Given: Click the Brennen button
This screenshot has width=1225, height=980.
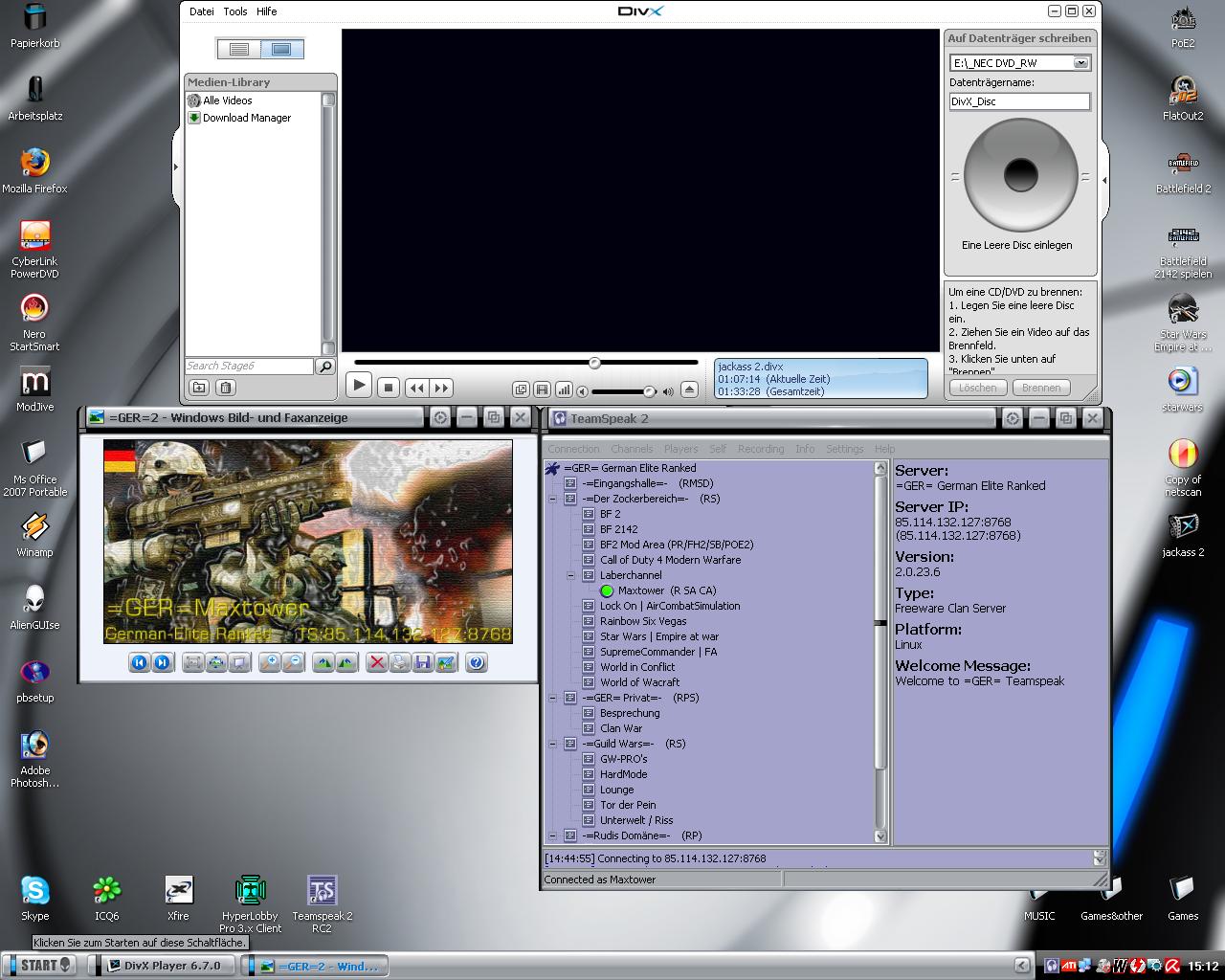Looking at the screenshot, I should click(1041, 388).
